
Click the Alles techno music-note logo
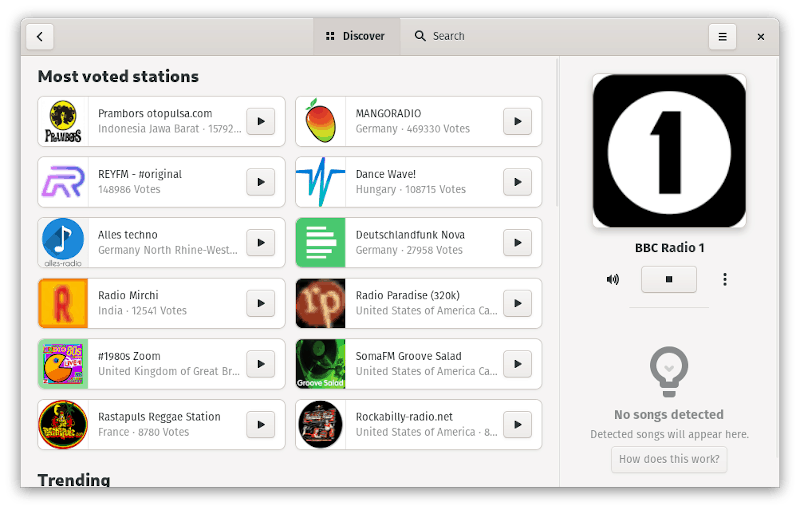coord(63,243)
